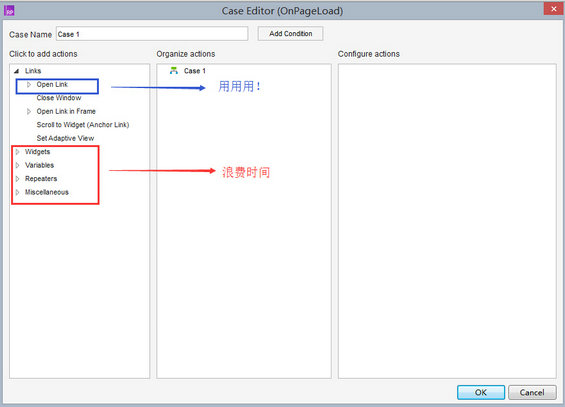Expand the Miscellaneous category arrow
The width and height of the screenshot is (565, 407).
pos(17,192)
